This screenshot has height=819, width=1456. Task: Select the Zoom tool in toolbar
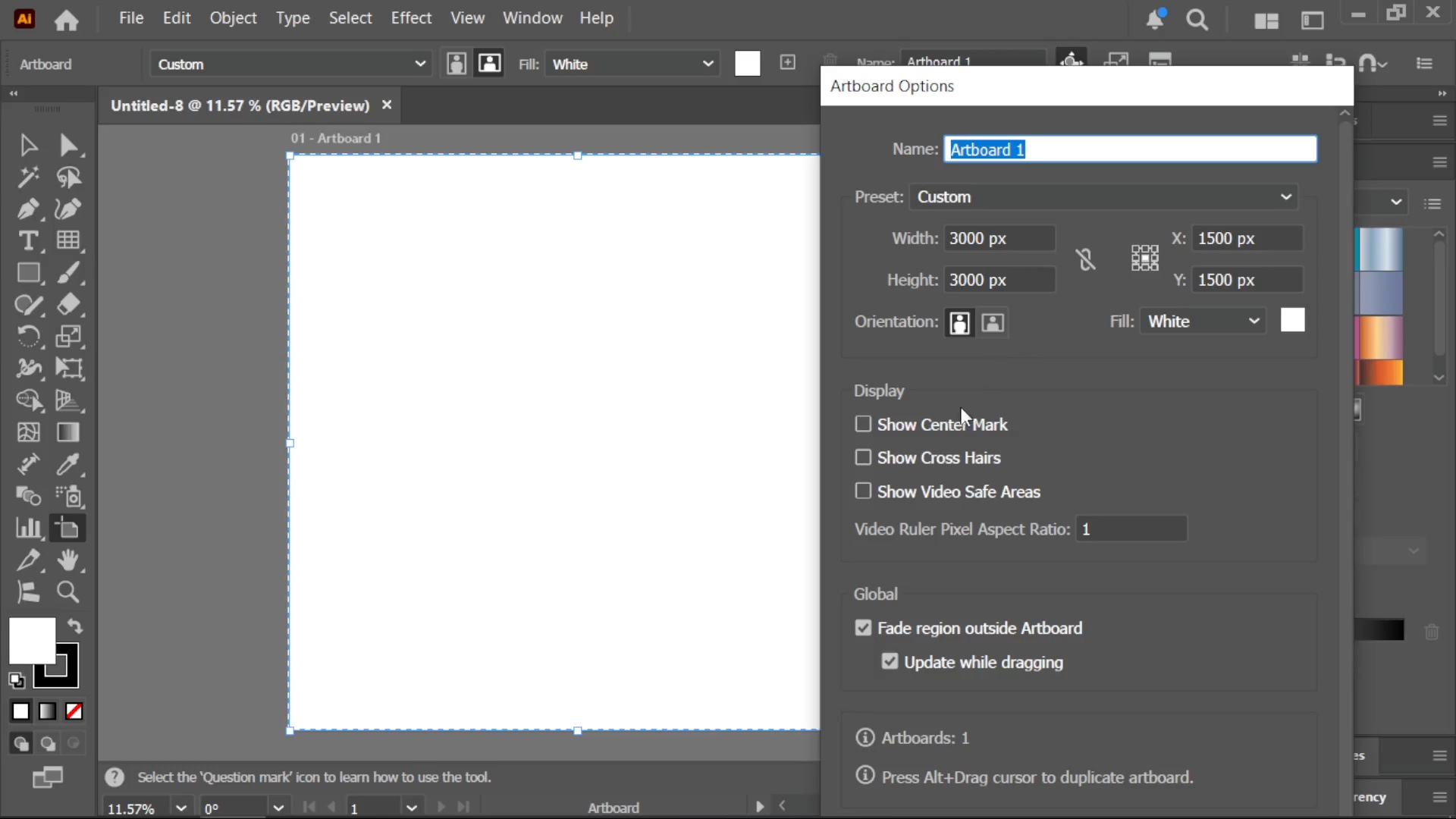(x=68, y=592)
